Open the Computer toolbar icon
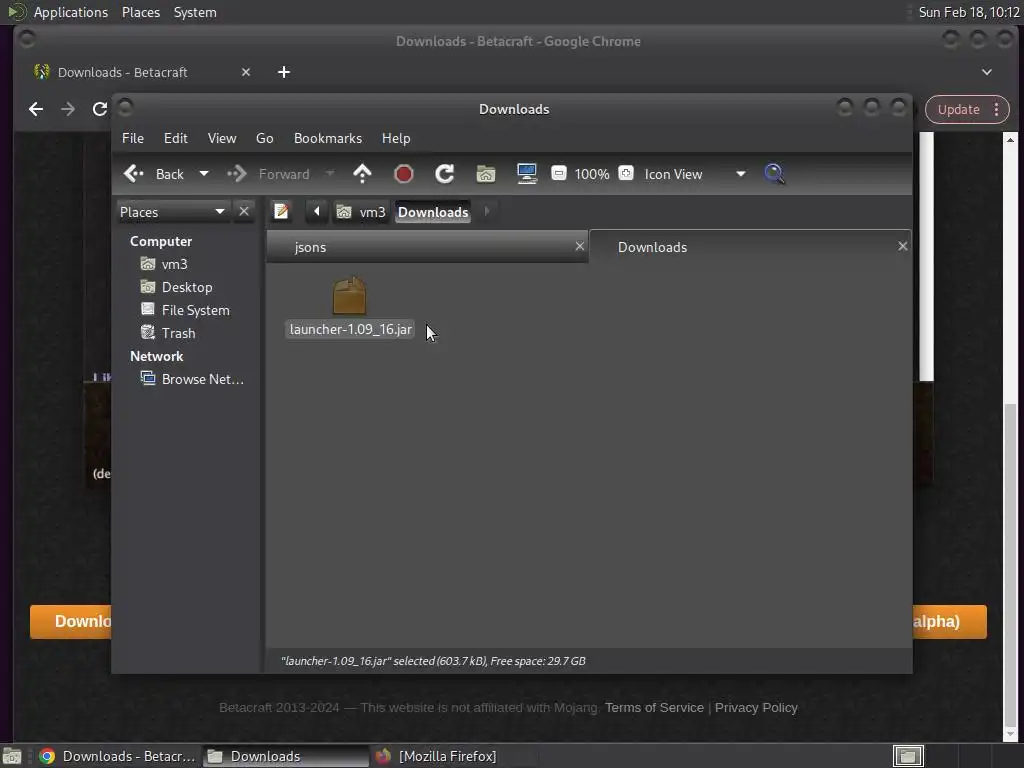Screen dimensions: 1024x768 pyautogui.click(x=526, y=174)
